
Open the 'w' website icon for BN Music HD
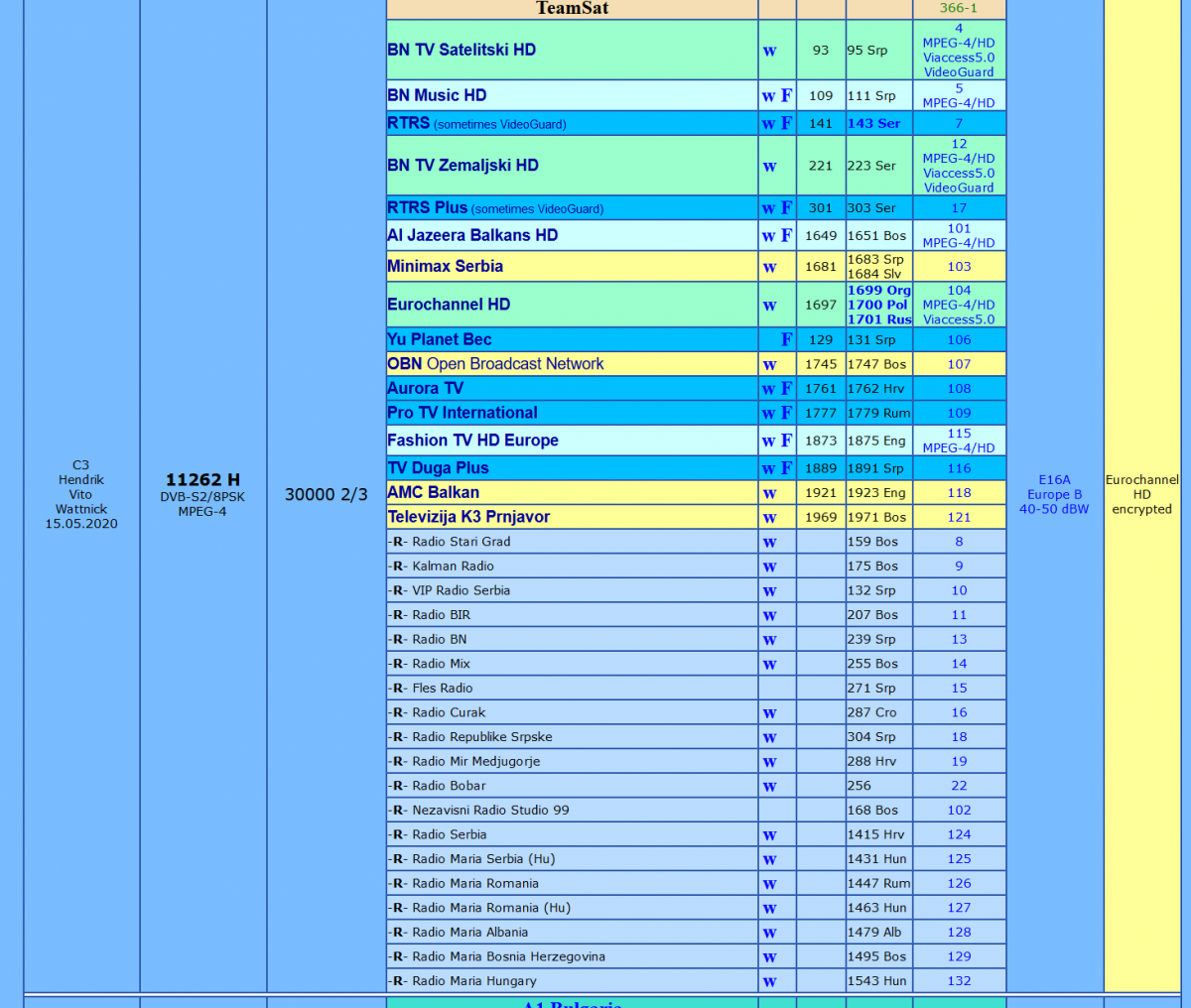coord(769,97)
